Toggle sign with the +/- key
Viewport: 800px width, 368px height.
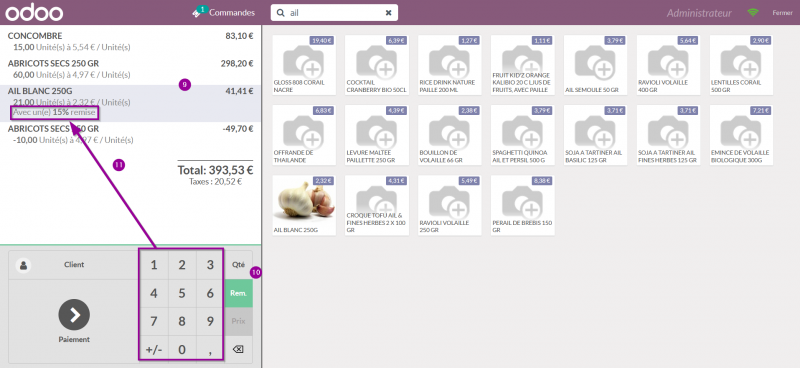(154, 350)
